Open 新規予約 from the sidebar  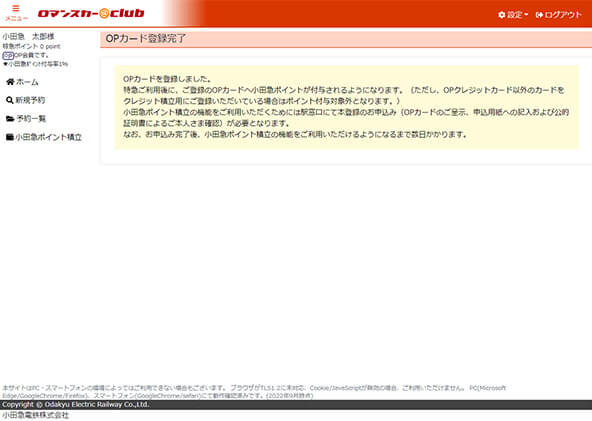pos(30,100)
